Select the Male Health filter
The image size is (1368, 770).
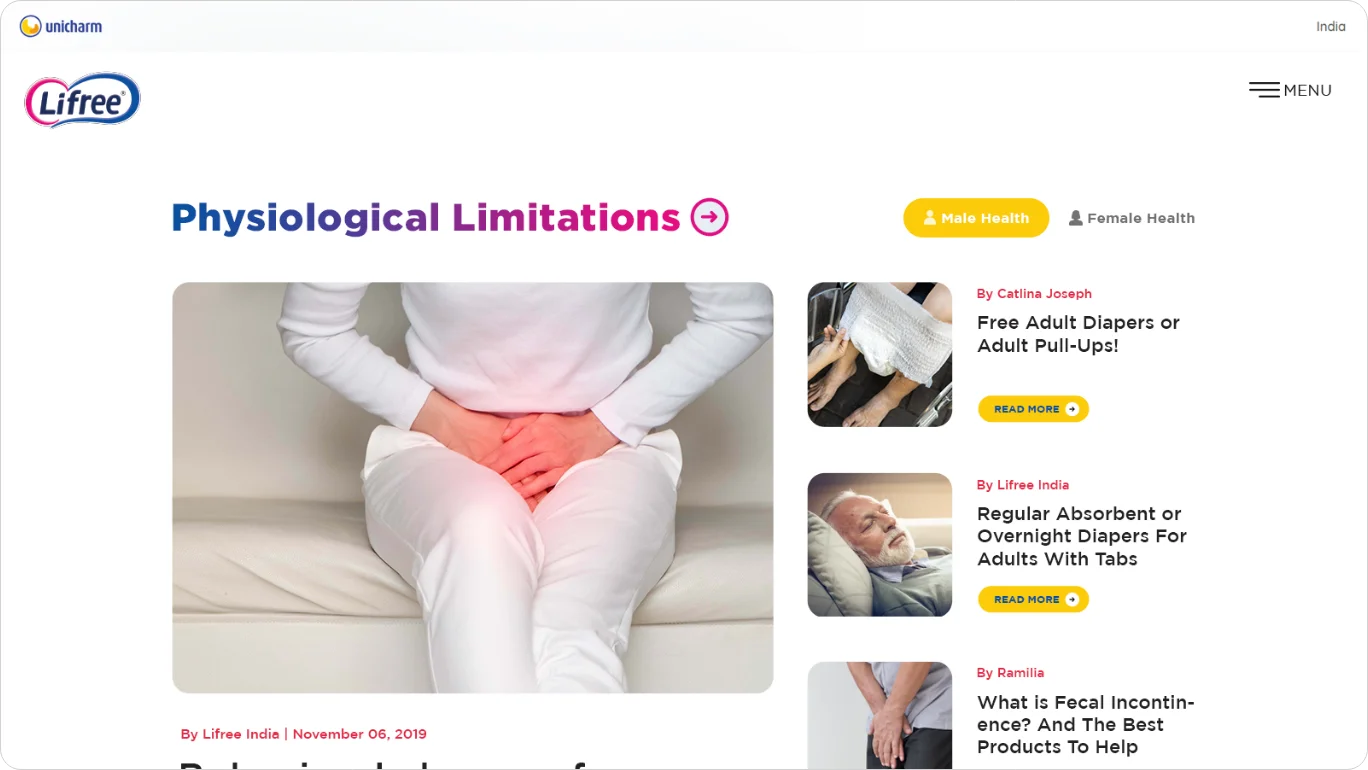[x=976, y=218]
